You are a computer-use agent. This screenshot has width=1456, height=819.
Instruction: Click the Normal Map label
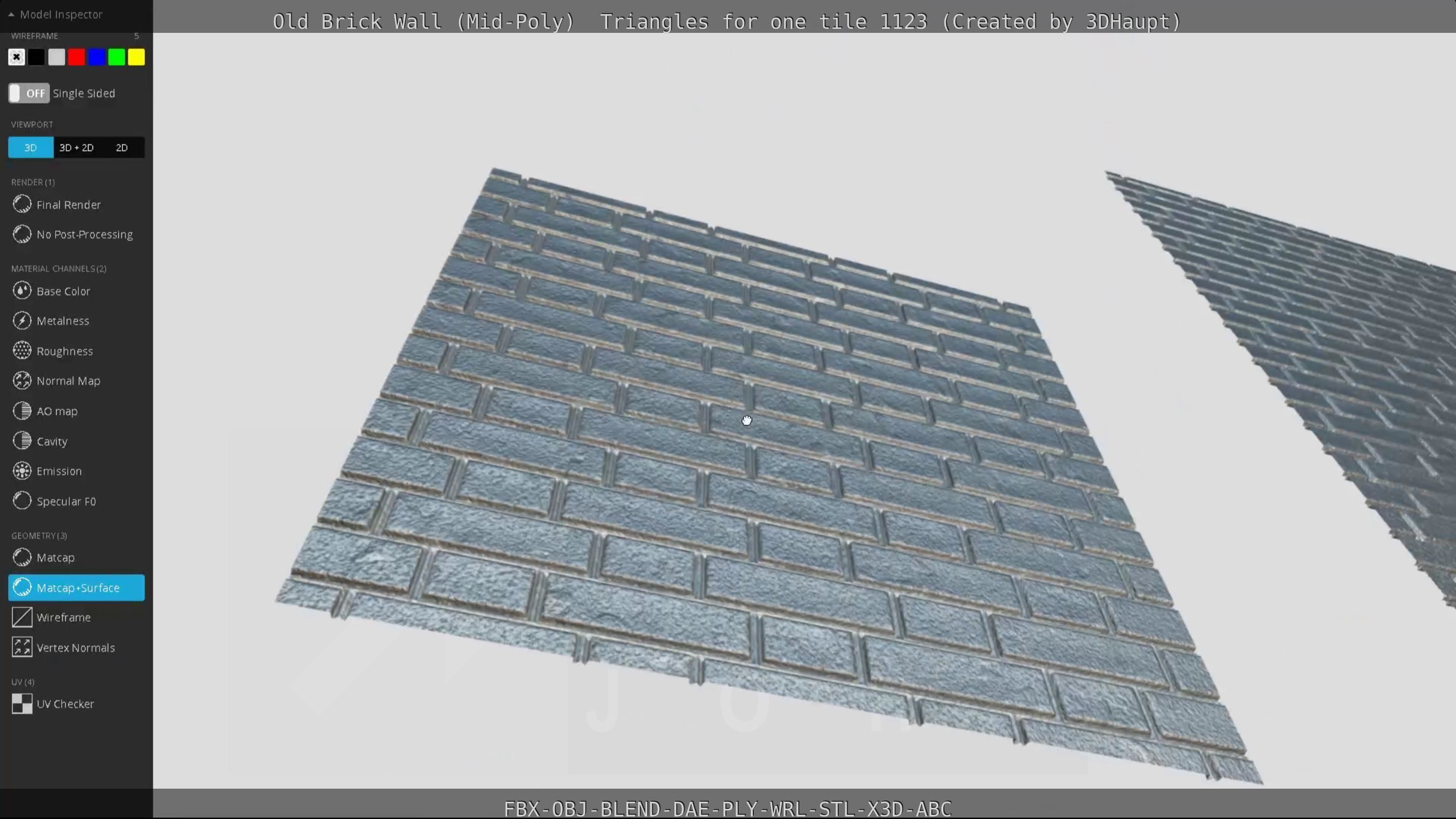click(68, 381)
